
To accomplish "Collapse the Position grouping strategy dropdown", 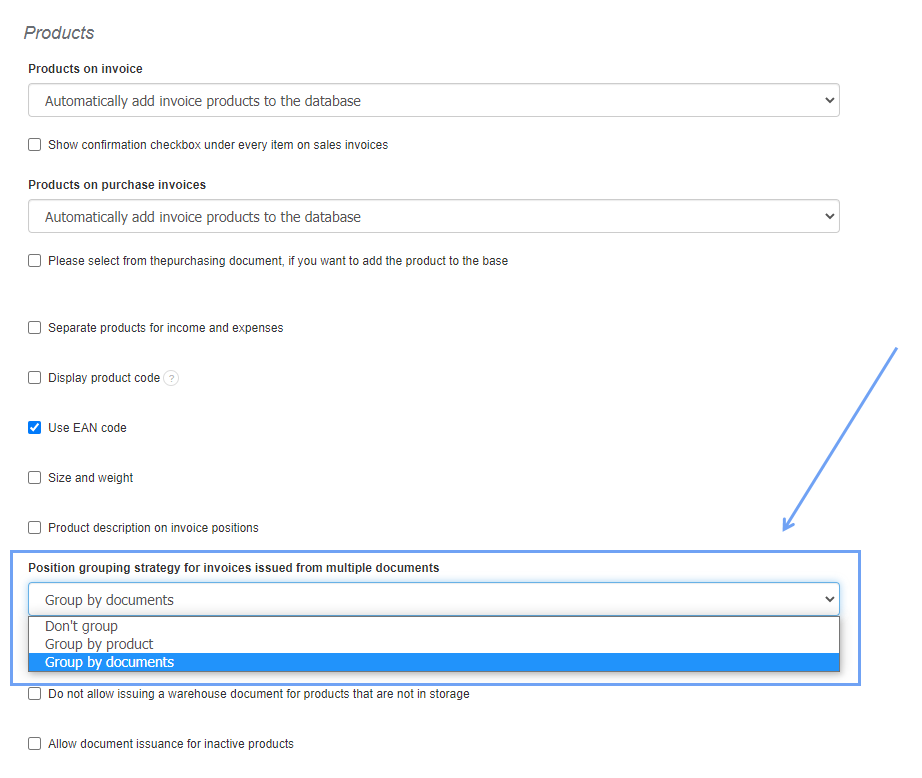I will 433,600.
